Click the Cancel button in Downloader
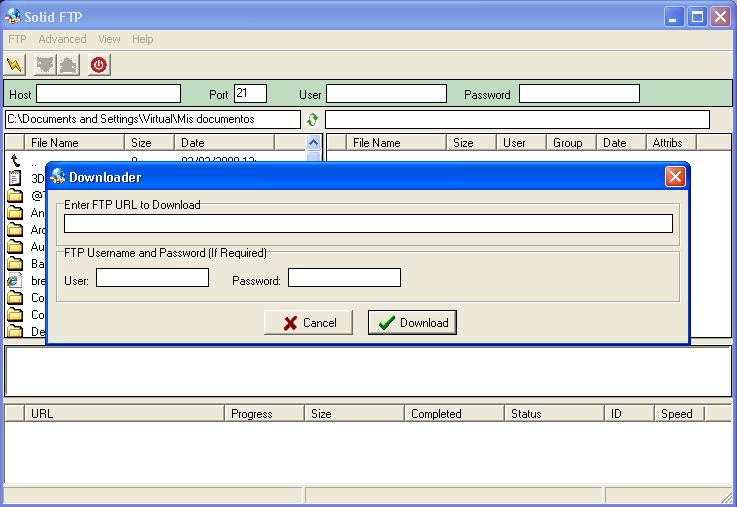The width and height of the screenshot is (737, 507). pyautogui.click(x=308, y=322)
